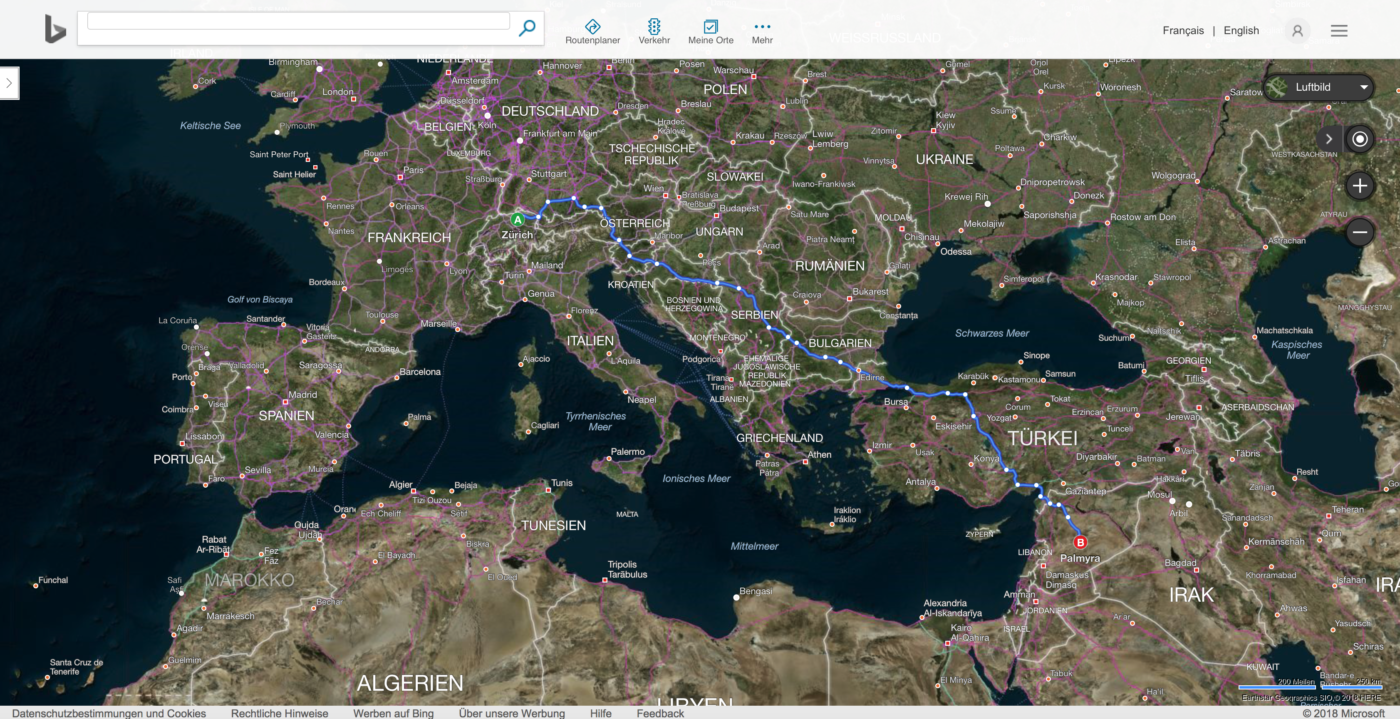Zoom out with the minus button
Image resolution: width=1400 pixels, height=719 pixels.
pos(1359,232)
